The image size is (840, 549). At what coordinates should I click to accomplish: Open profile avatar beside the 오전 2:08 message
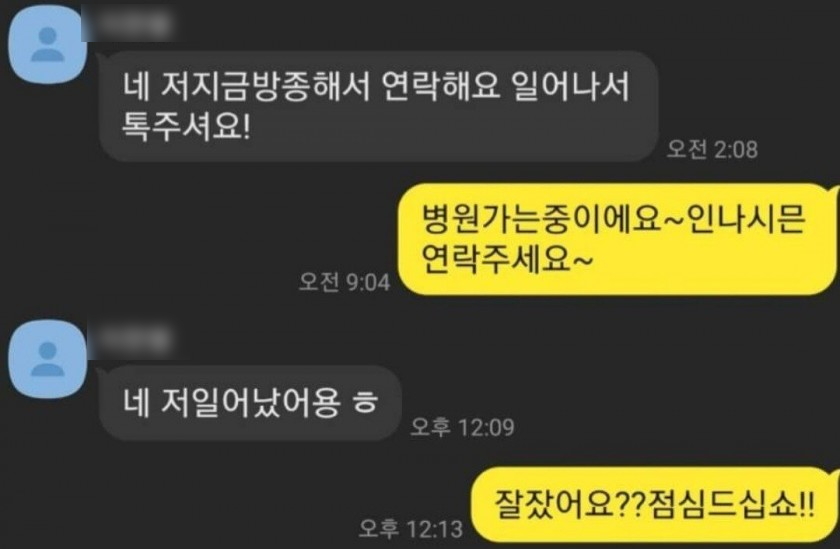coord(48,44)
